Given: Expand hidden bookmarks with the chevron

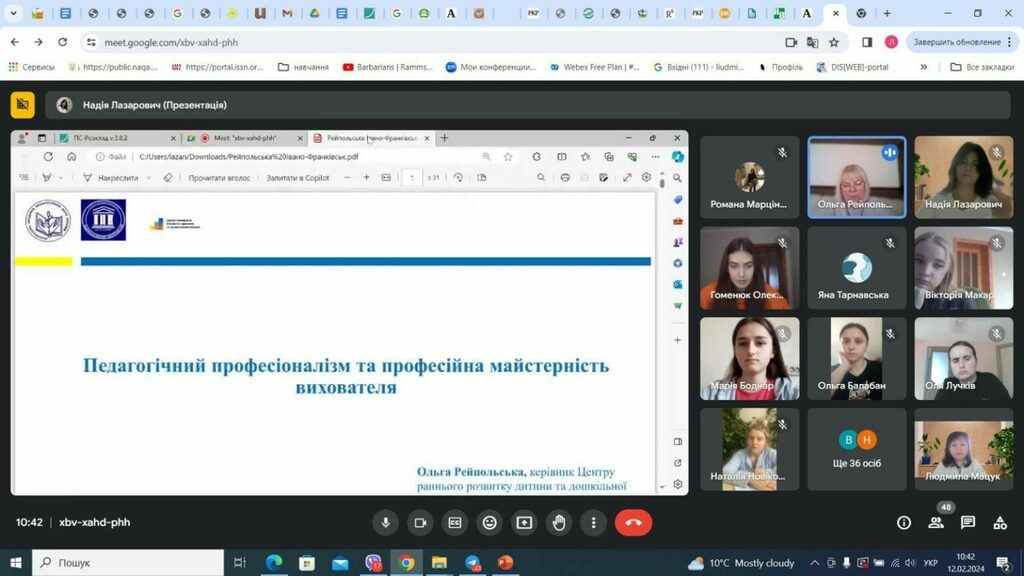Looking at the screenshot, I should (x=923, y=67).
